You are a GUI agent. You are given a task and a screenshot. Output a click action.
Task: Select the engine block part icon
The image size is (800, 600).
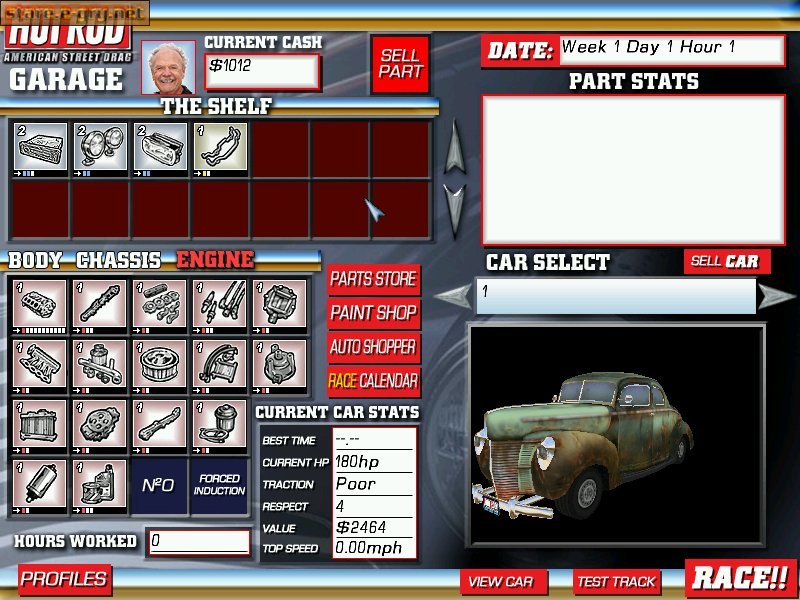(40, 302)
